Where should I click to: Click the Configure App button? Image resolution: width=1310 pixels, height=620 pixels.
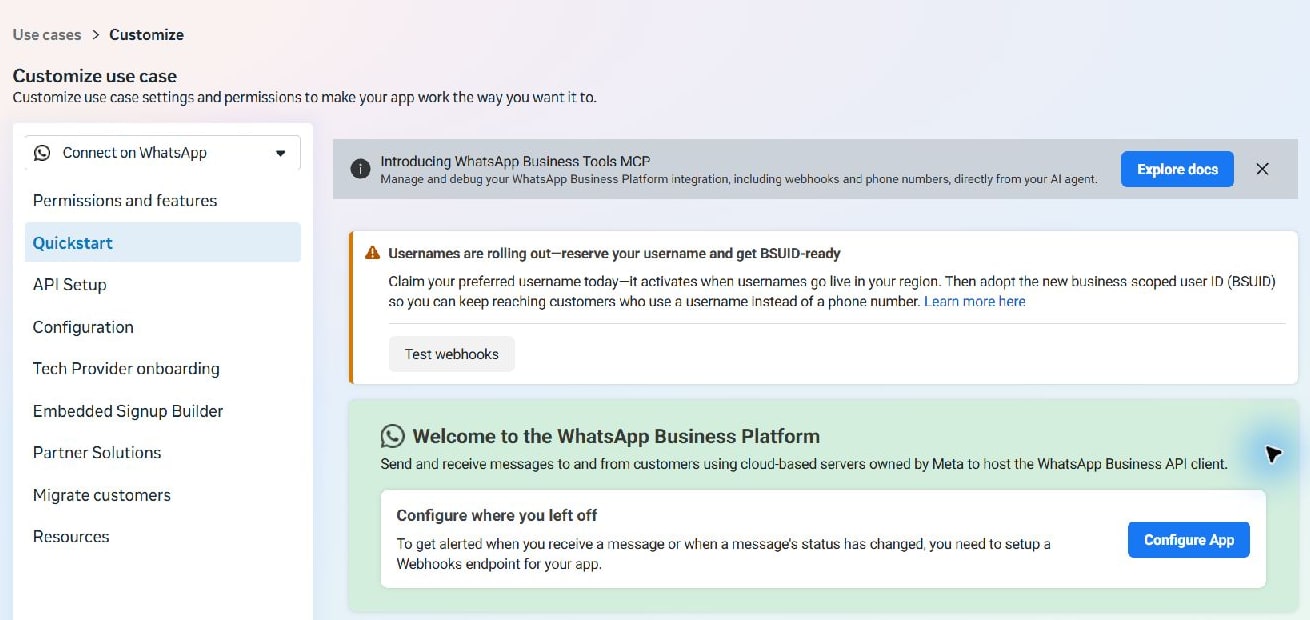(1189, 540)
